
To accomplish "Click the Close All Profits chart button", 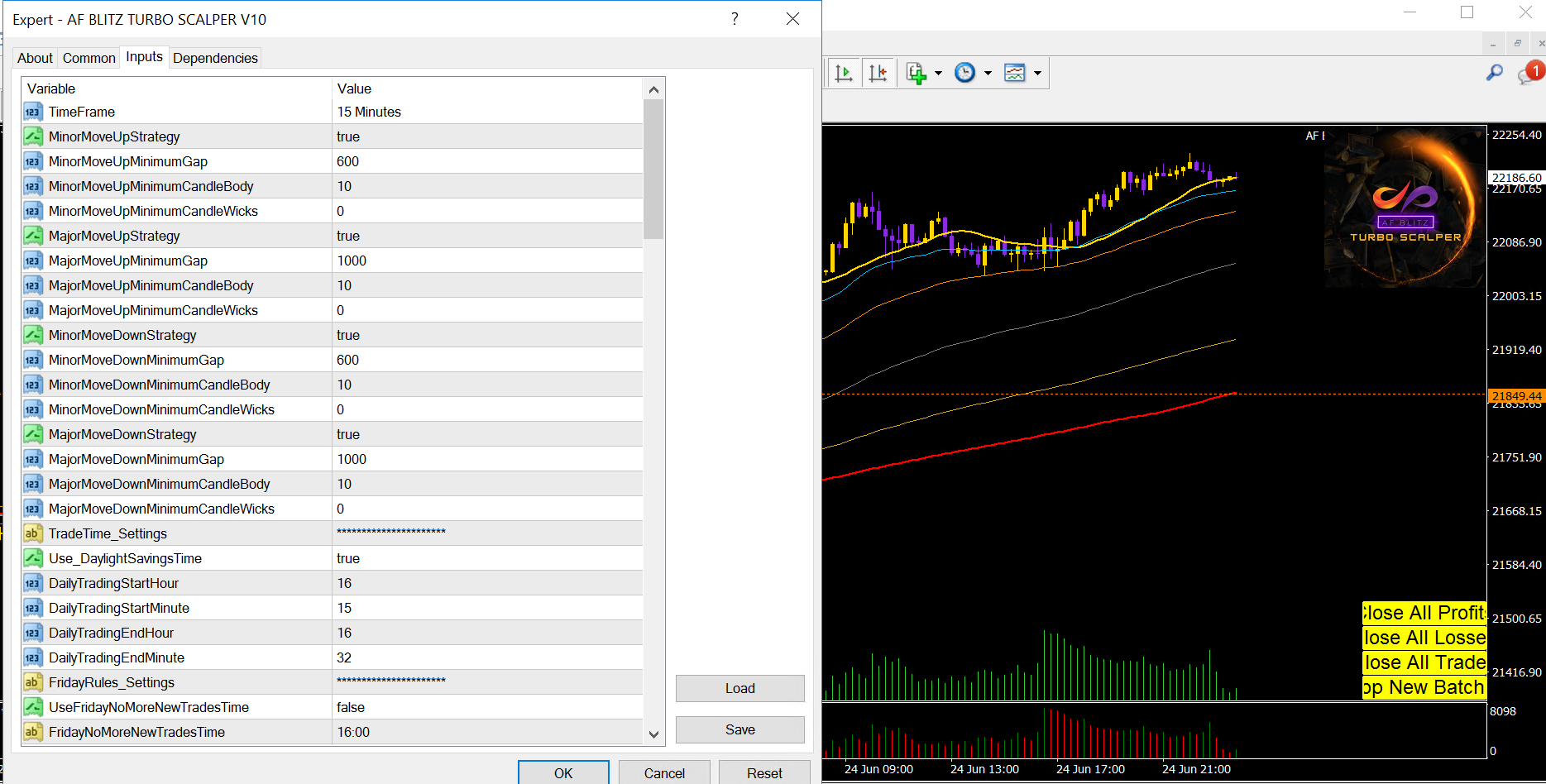I will 1424,613.
